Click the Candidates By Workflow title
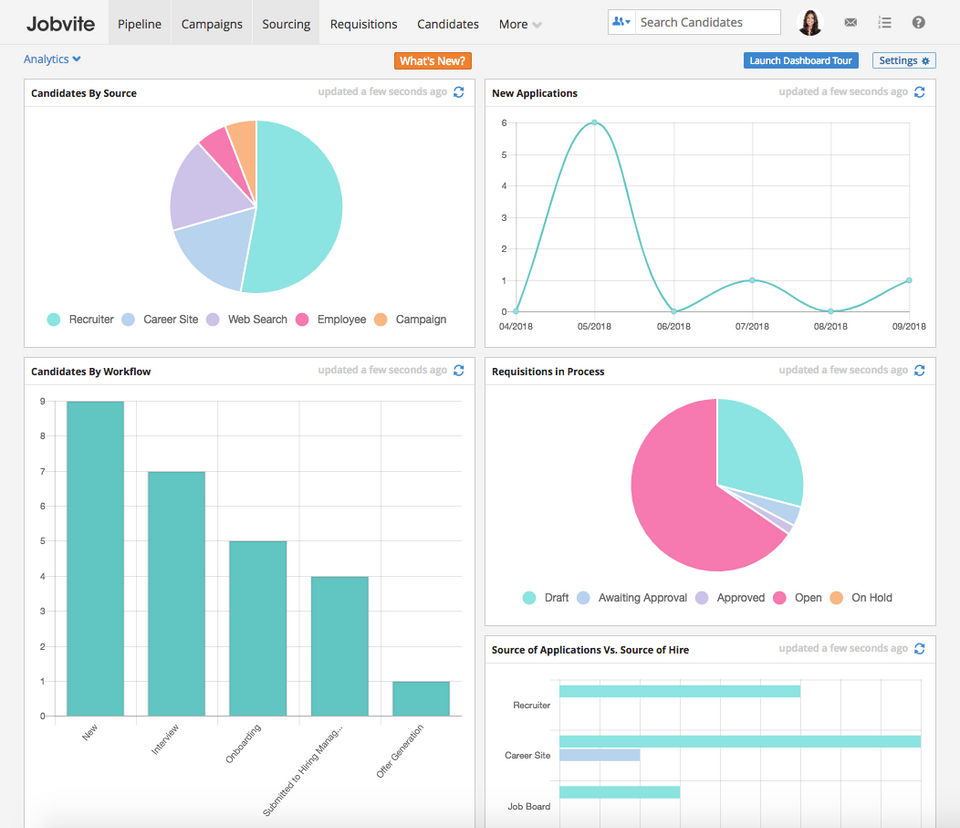This screenshot has width=960, height=828. (x=91, y=371)
